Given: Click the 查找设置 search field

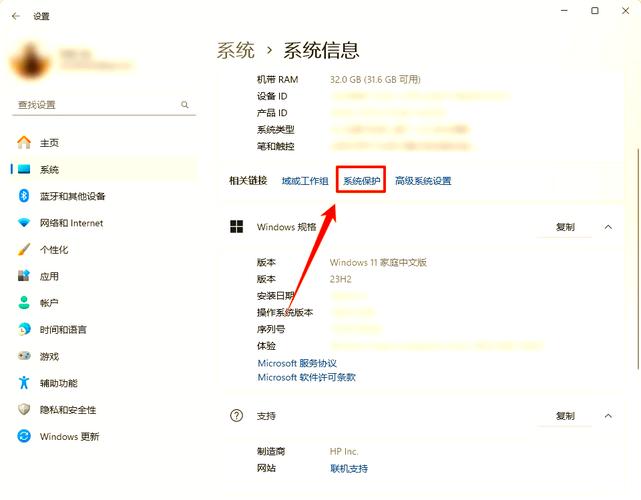Looking at the screenshot, I should click(x=103, y=105).
